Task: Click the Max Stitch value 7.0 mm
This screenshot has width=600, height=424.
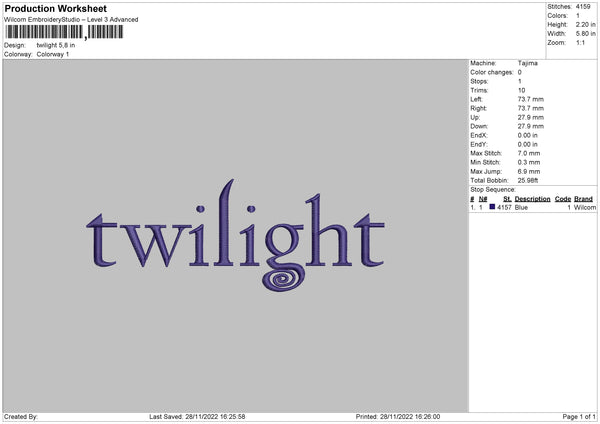Action: click(529, 153)
